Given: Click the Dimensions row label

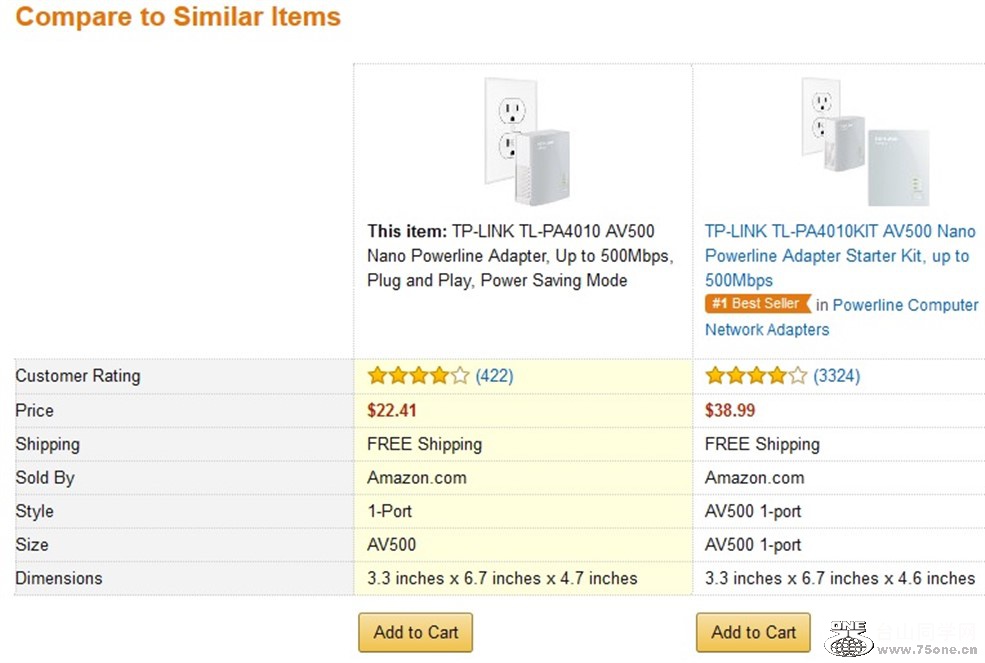Looking at the screenshot, I should pos(59,578).
